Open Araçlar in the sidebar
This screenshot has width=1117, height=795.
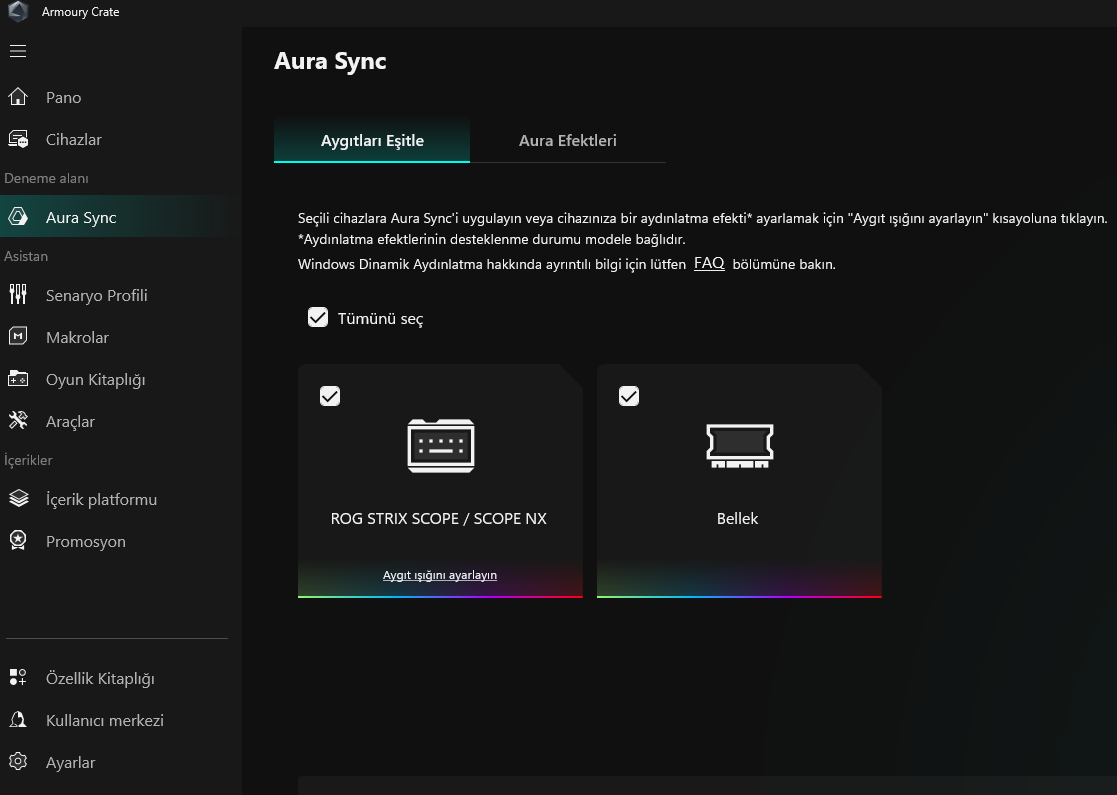[x=121, y=421]
